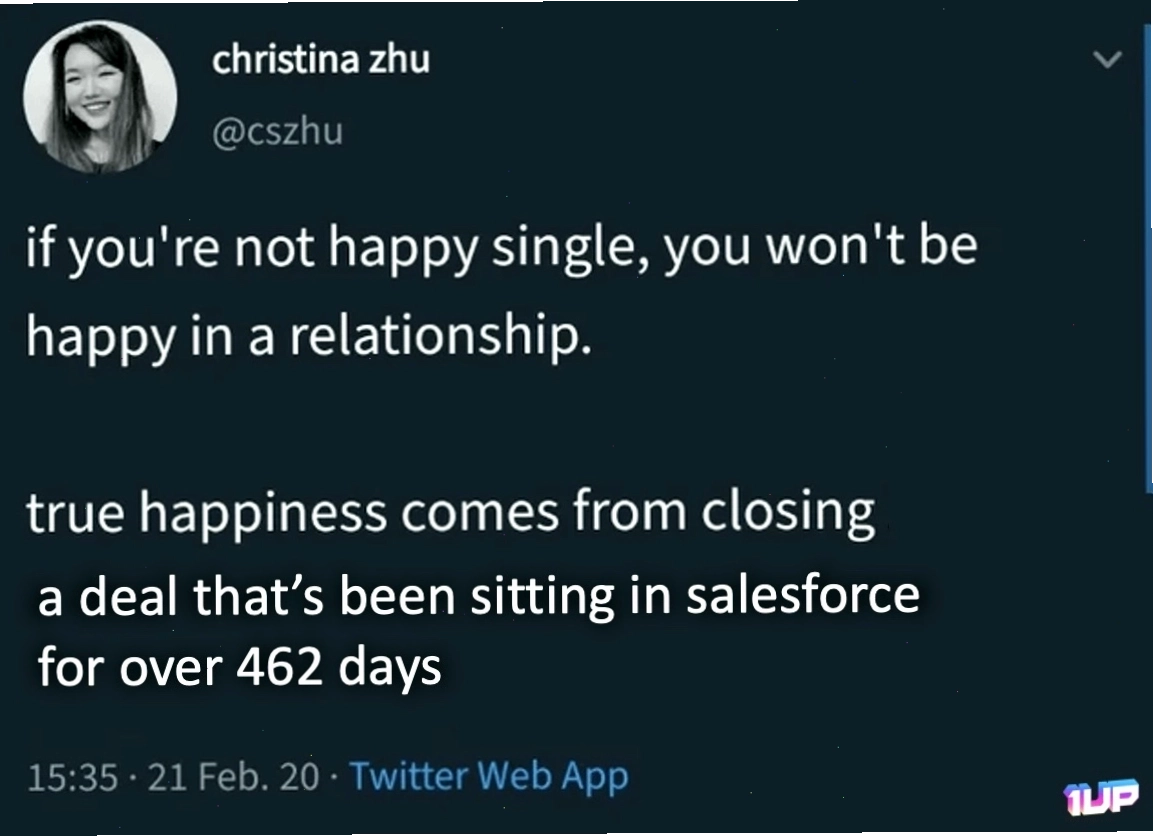This screenshot has width=1153, height=836.
Task: Click the blue scrollbar on right edge
Action: tap(1149, 250)
